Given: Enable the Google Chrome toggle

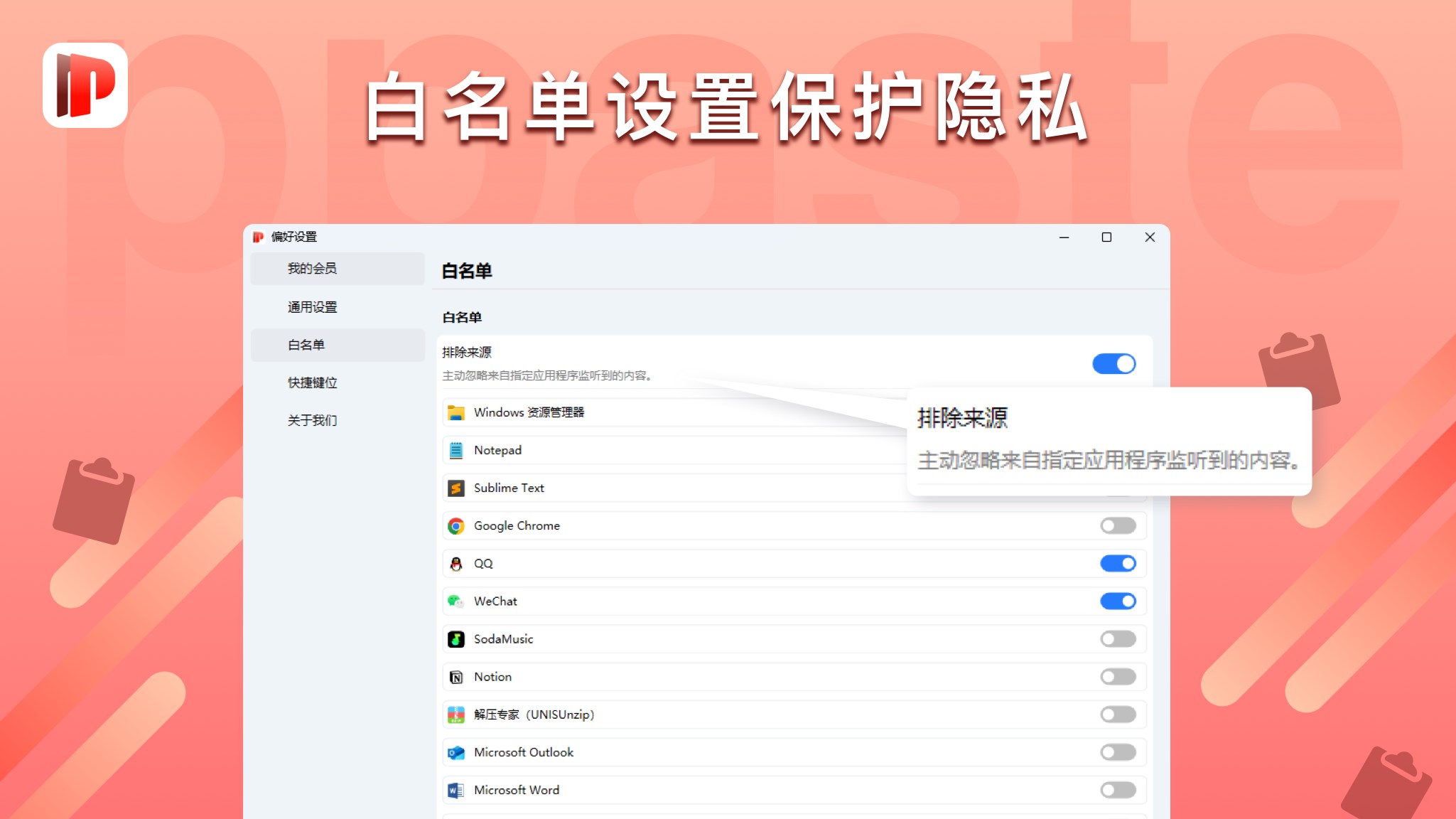Looking at the screenshot, I should pyautogui.click(x=1118, y=525).
